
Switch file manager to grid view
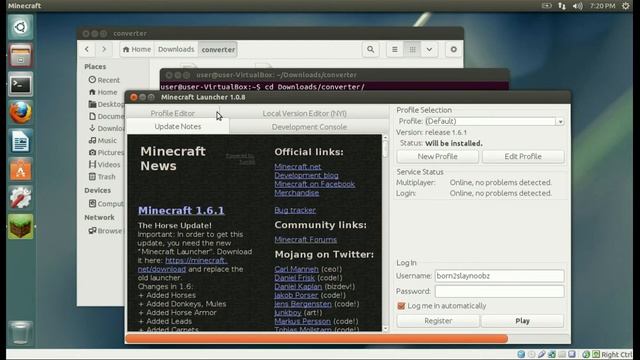tap(412, 49)
